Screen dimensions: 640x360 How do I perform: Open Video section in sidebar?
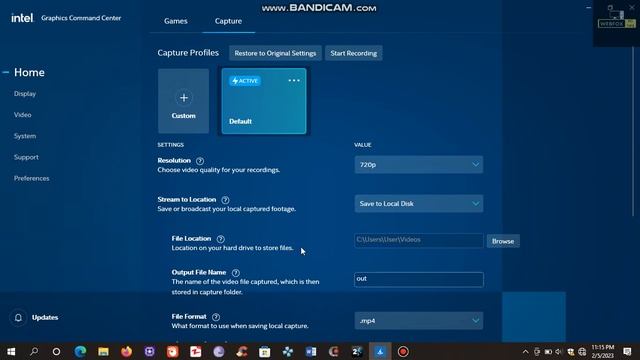(x=22, y=115)
